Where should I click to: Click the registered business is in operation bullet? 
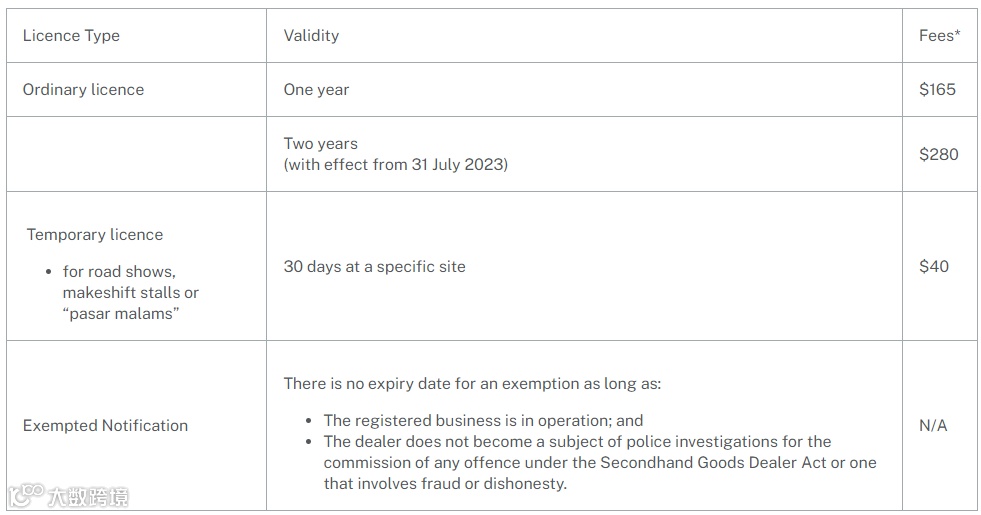483,421
